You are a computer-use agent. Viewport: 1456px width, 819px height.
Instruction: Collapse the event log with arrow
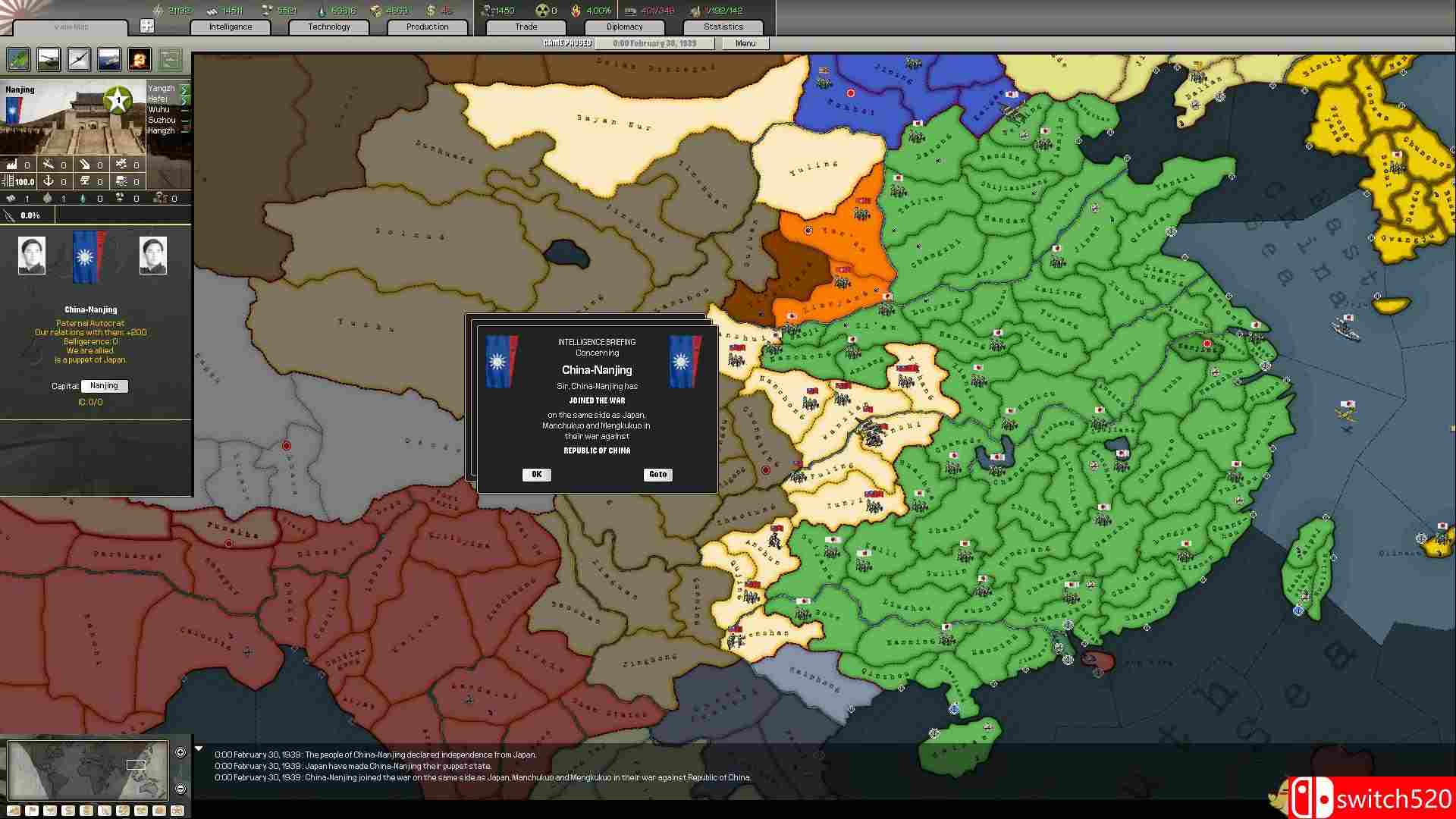pos(199,749)
